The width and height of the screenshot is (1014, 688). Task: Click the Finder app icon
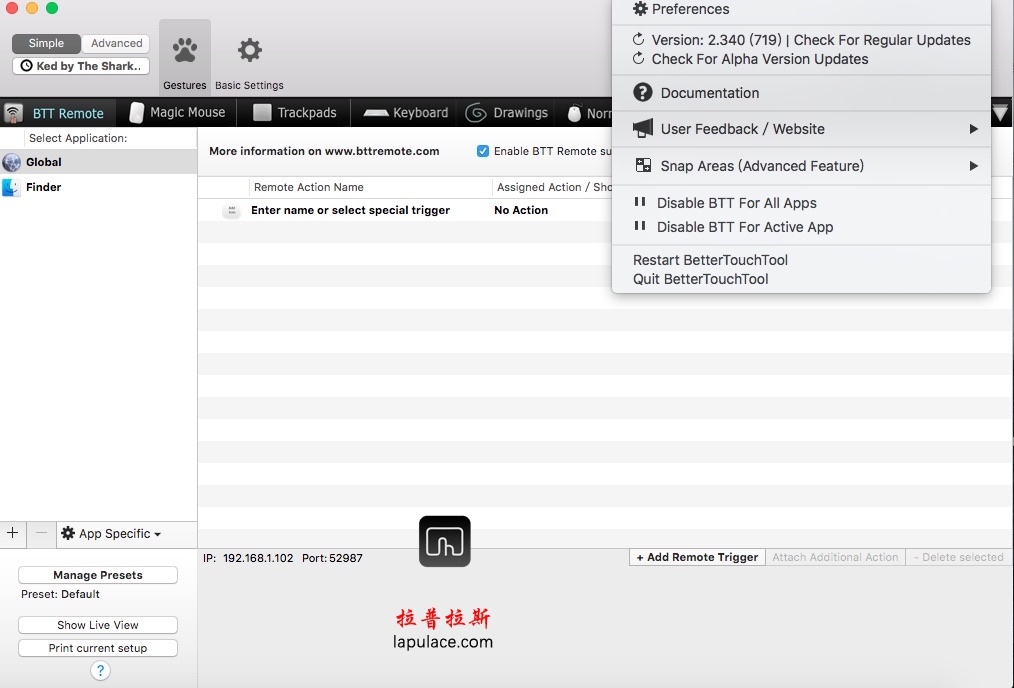click(11, 188)
